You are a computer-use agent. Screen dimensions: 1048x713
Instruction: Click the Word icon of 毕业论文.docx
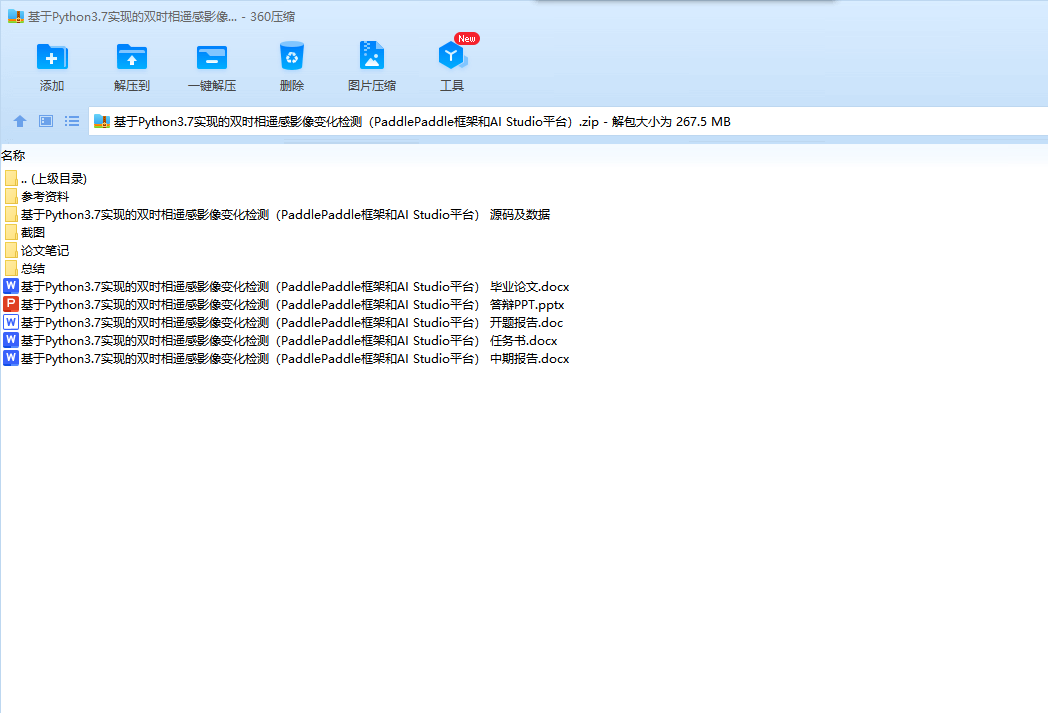11,286
